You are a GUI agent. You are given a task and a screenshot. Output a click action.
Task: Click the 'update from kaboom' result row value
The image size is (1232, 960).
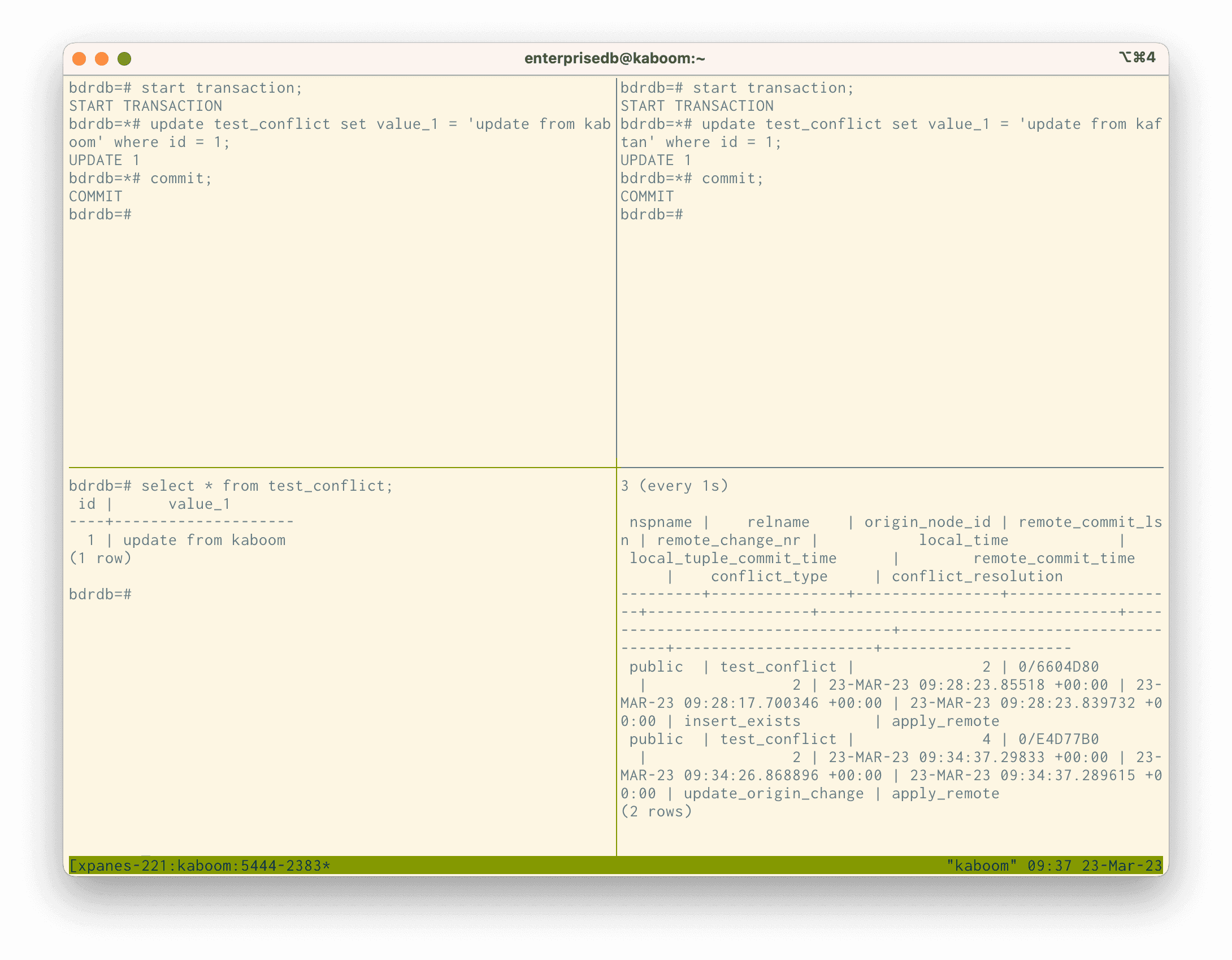tap(204, 540)
